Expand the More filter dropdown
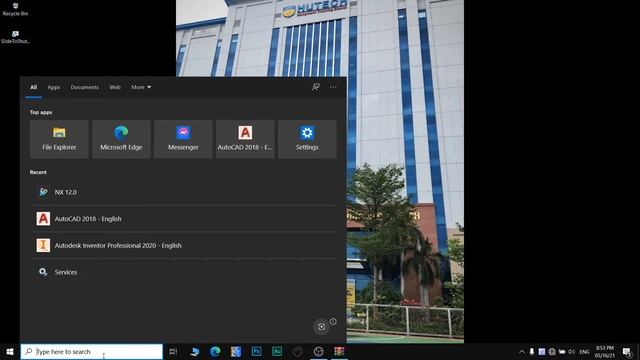The width and height of the screenshot is (640, 360). click(141, 87)
